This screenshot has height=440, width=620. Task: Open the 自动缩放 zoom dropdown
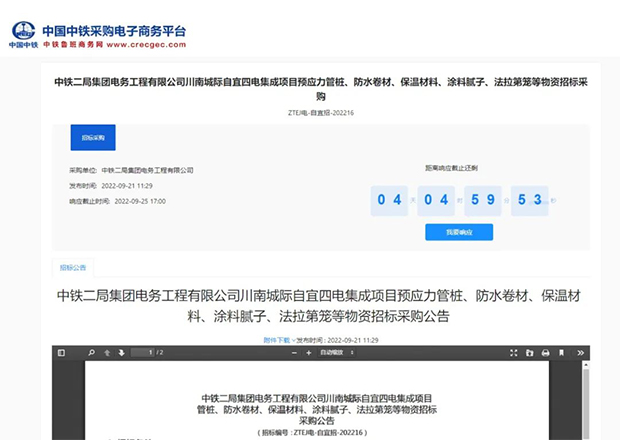click(336, 353)
